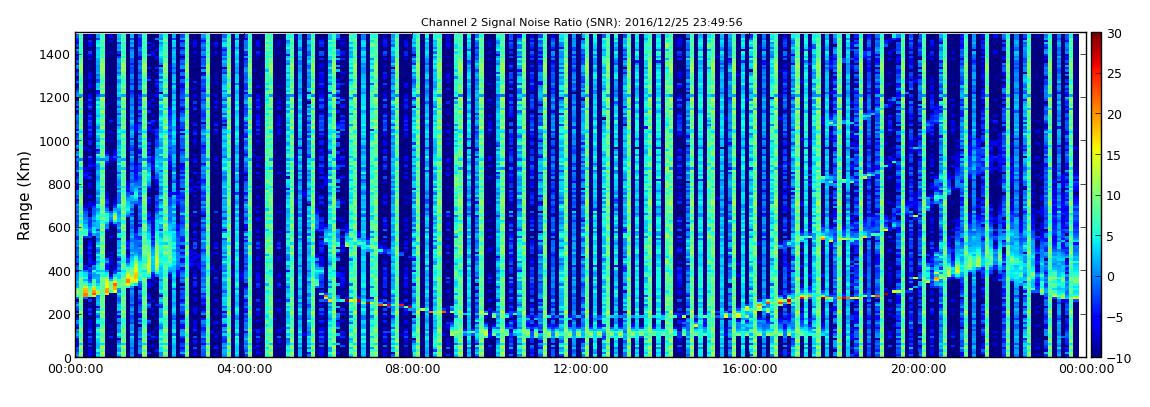Click the 04:00:00 time tick label
The height and width of the screenshot is (407, 1150).
(244, 370)
